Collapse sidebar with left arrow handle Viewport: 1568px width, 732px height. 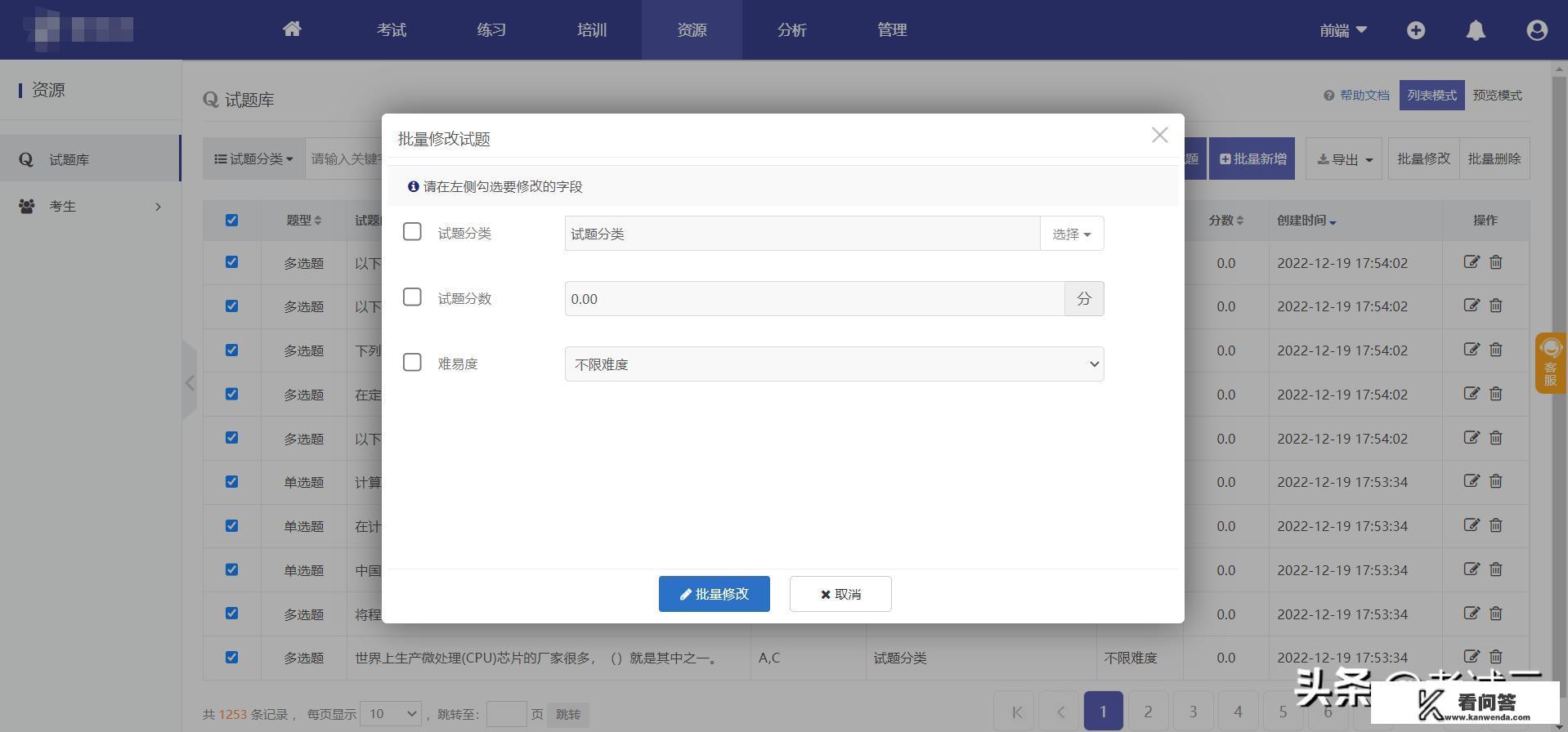pyautogui.click(x=190, y=382)
